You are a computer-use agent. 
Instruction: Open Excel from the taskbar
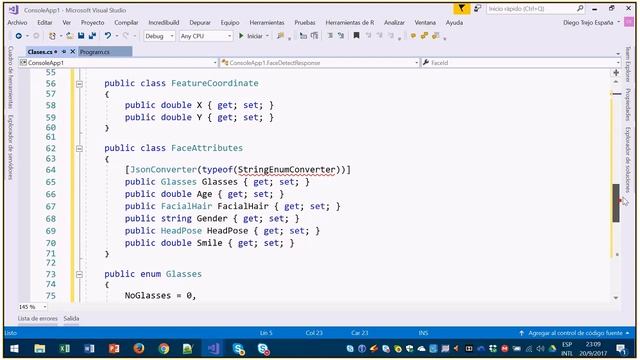click(x=64, y=349)
